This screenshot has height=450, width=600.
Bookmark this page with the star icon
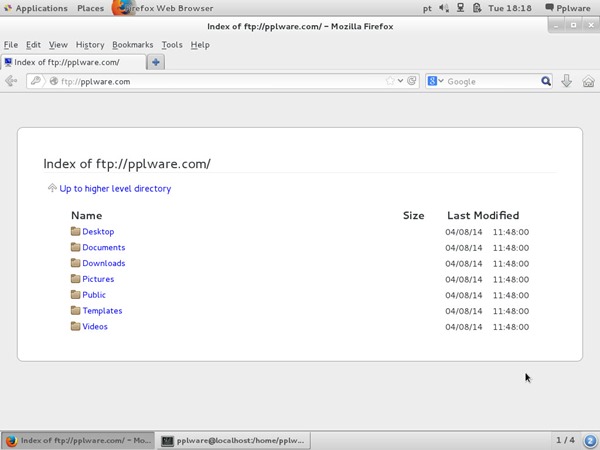tap(390, 81)
